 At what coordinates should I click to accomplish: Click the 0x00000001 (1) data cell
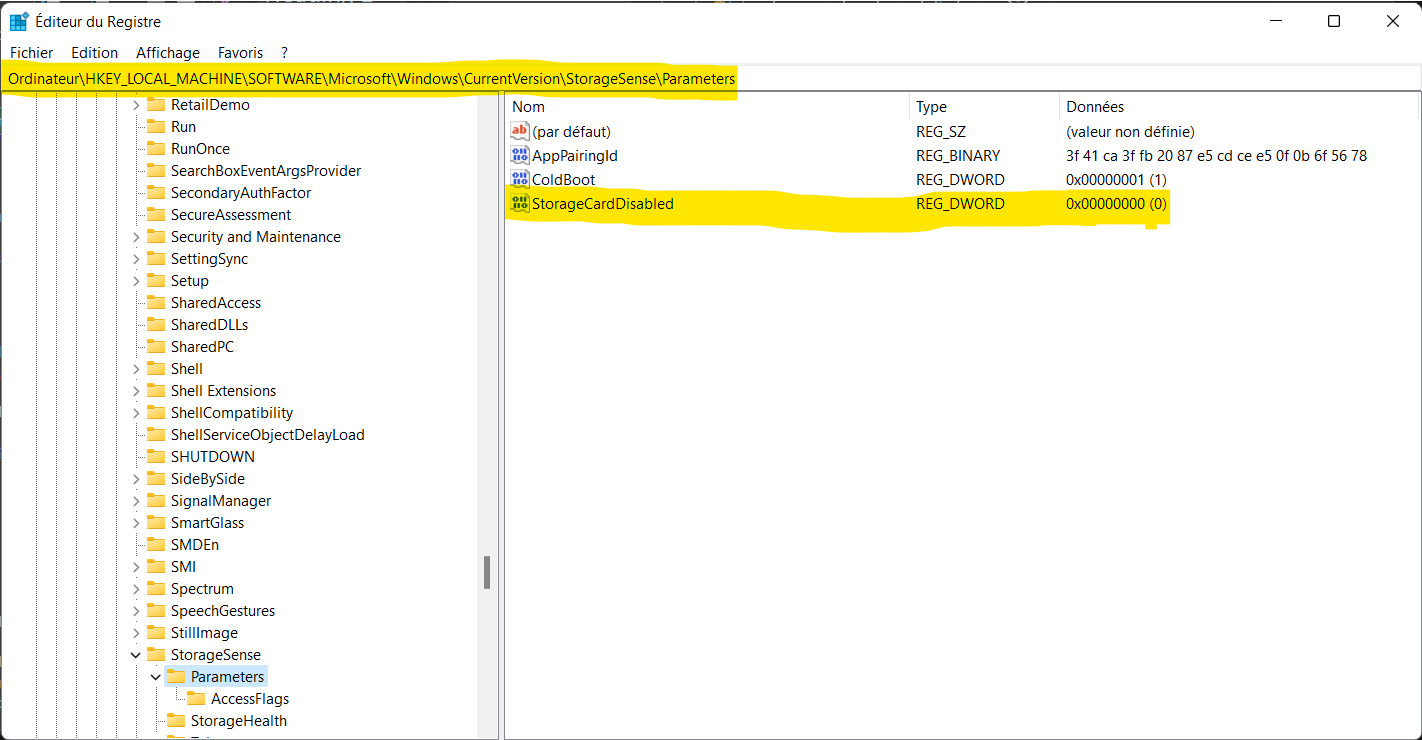[x=1116, y=180]
